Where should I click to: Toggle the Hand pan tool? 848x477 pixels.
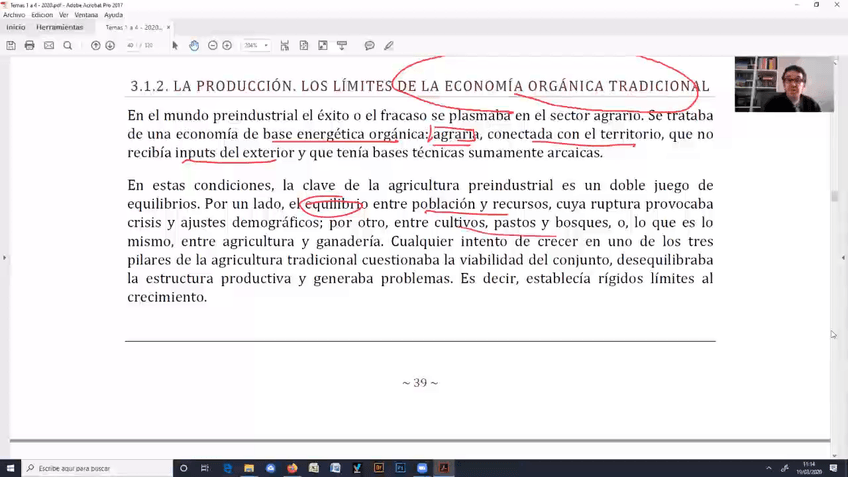tap(194, 45)
